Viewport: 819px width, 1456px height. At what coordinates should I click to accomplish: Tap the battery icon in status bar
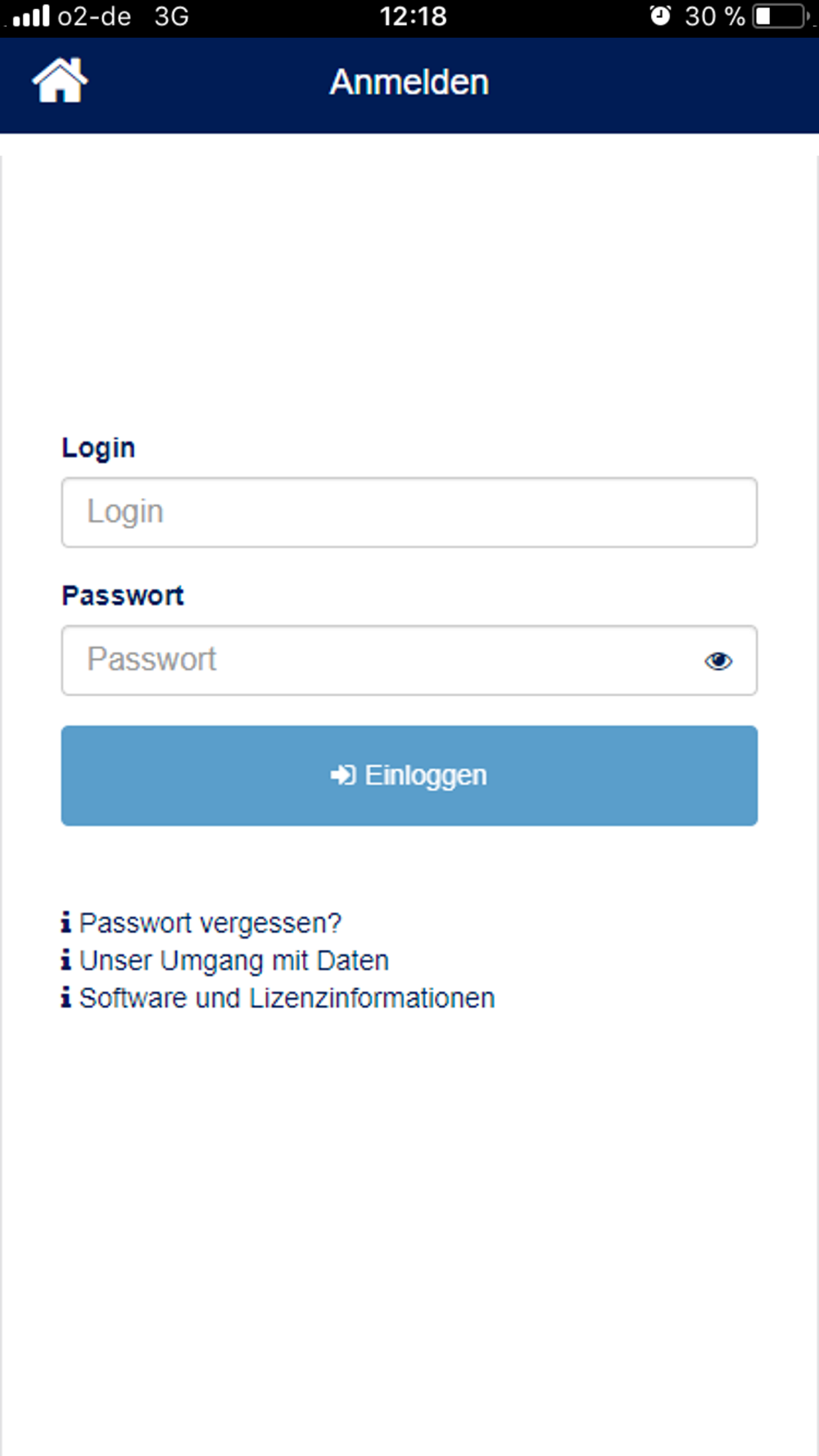(x=781, y=16)
